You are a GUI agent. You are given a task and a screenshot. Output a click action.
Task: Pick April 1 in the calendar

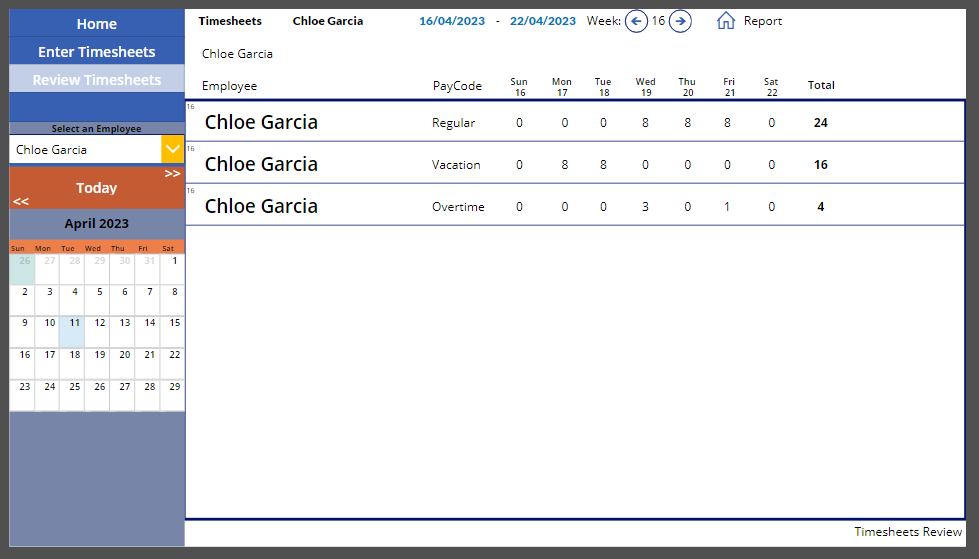[172, 269]
